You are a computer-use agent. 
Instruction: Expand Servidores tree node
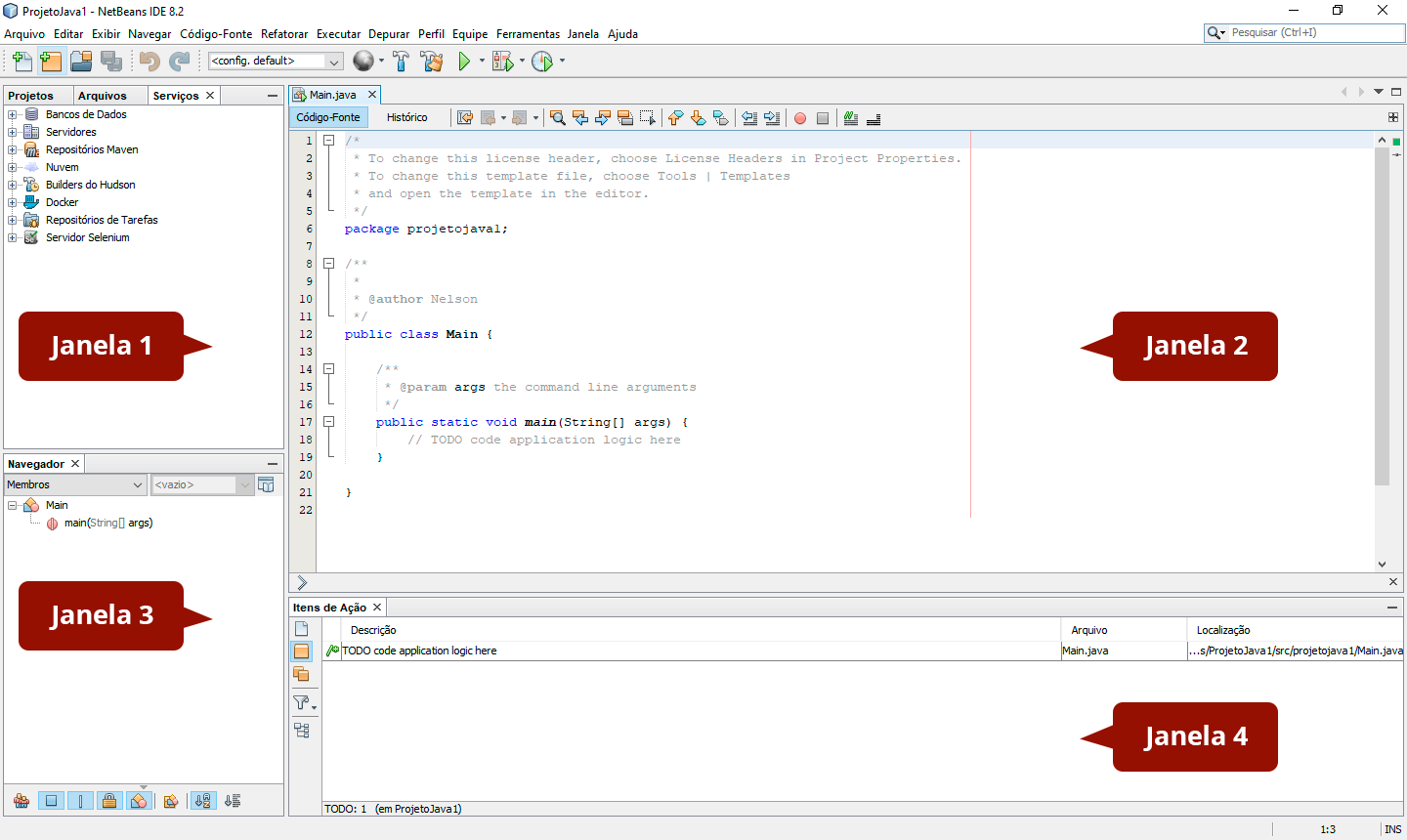(x=13, y=132)
